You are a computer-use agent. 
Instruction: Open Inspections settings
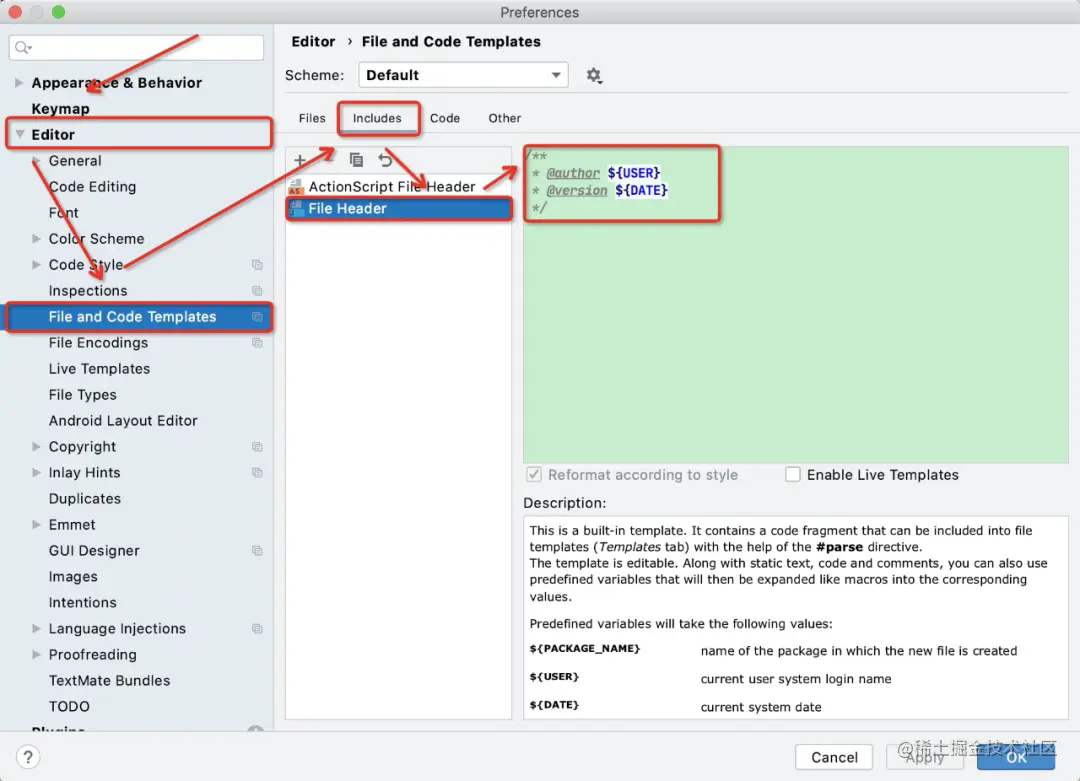click(x=87, y=291)
